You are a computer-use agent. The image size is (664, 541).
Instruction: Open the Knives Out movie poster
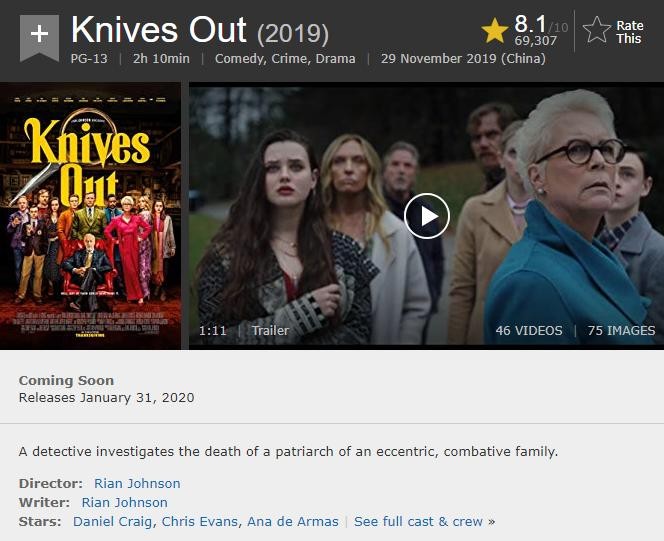pos(91,216)
